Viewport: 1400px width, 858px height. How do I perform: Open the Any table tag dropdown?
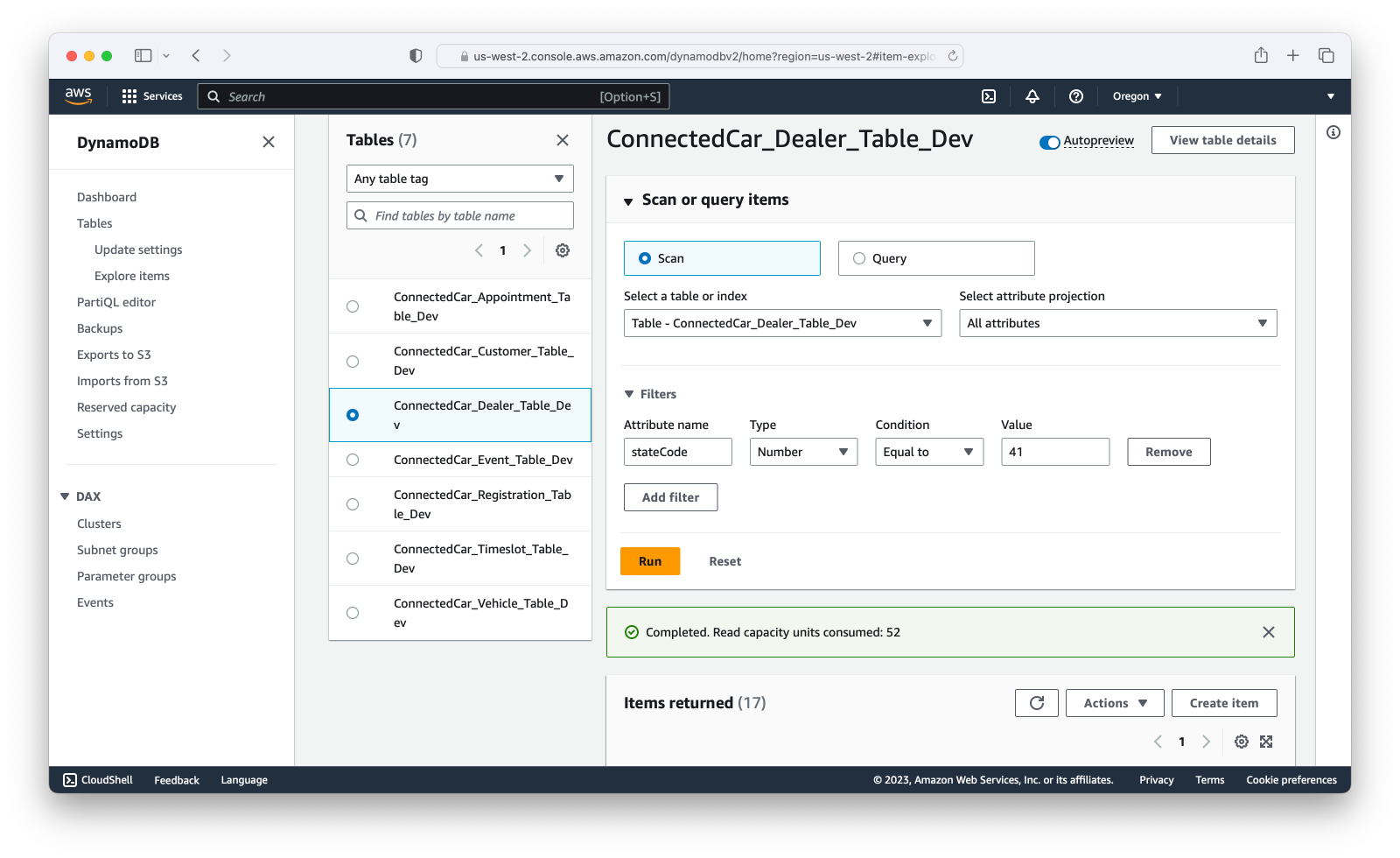(460, 179)
